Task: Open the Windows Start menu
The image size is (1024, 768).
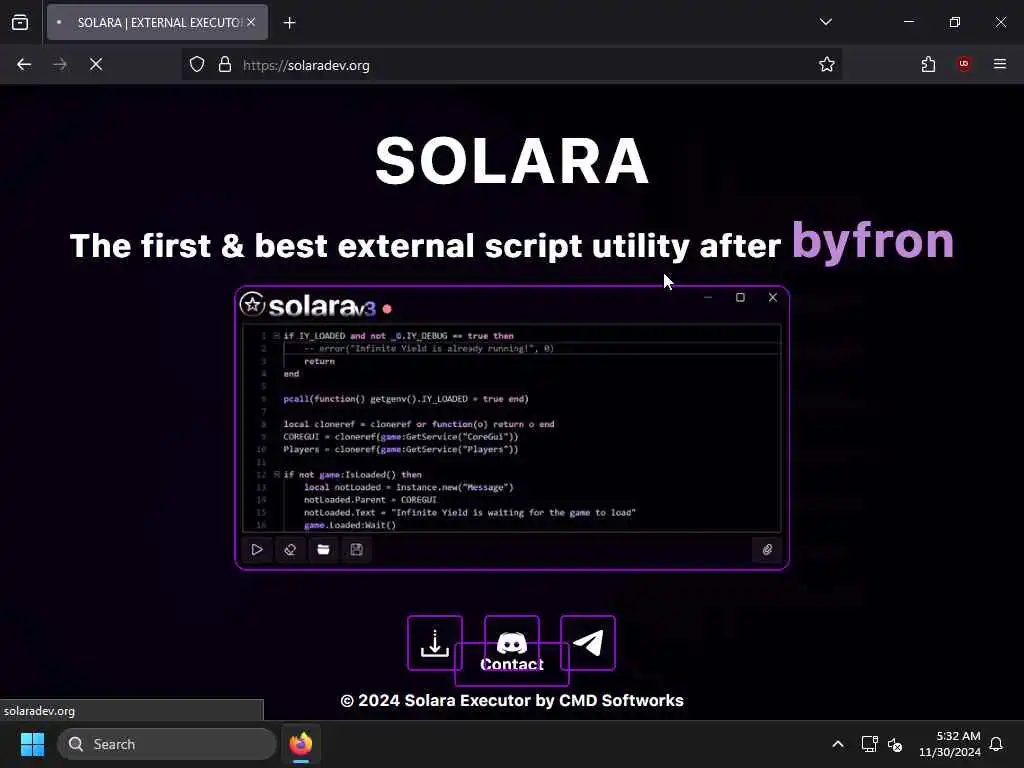Action: (32, 744)
